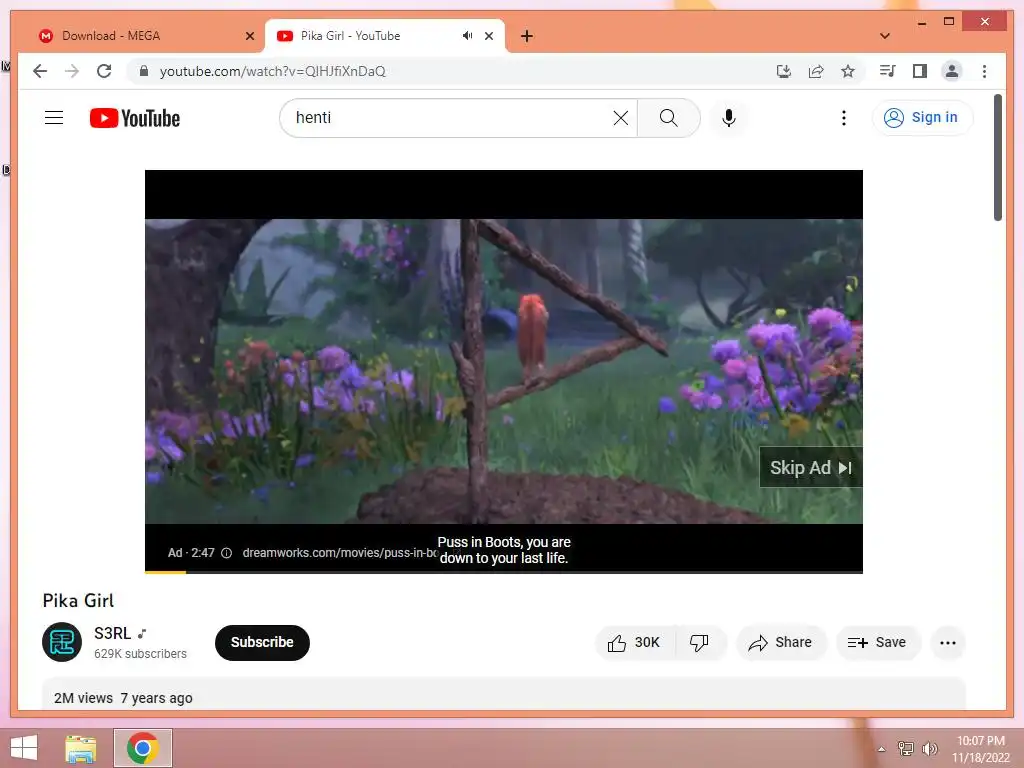
Task: Open the network tray icon
Action: click(905, 748)
